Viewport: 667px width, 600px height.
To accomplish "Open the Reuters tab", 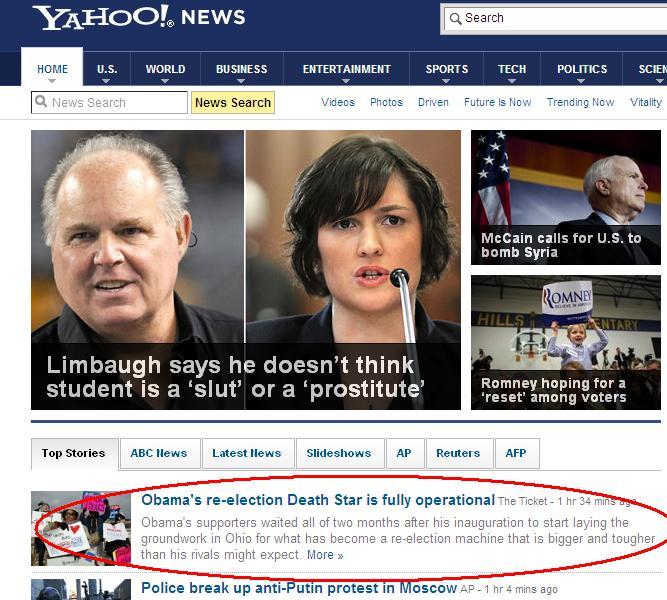I will click(458, 453).
